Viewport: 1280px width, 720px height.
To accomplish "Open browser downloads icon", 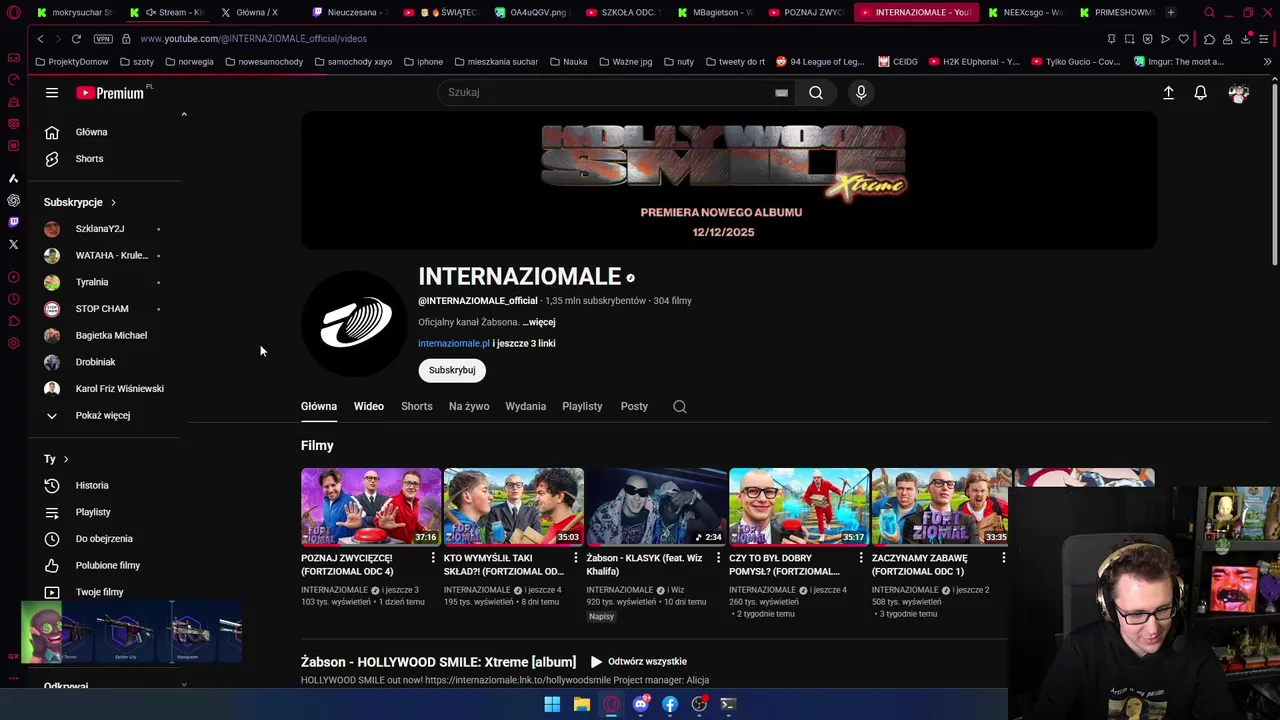I will coord(1246,39).
